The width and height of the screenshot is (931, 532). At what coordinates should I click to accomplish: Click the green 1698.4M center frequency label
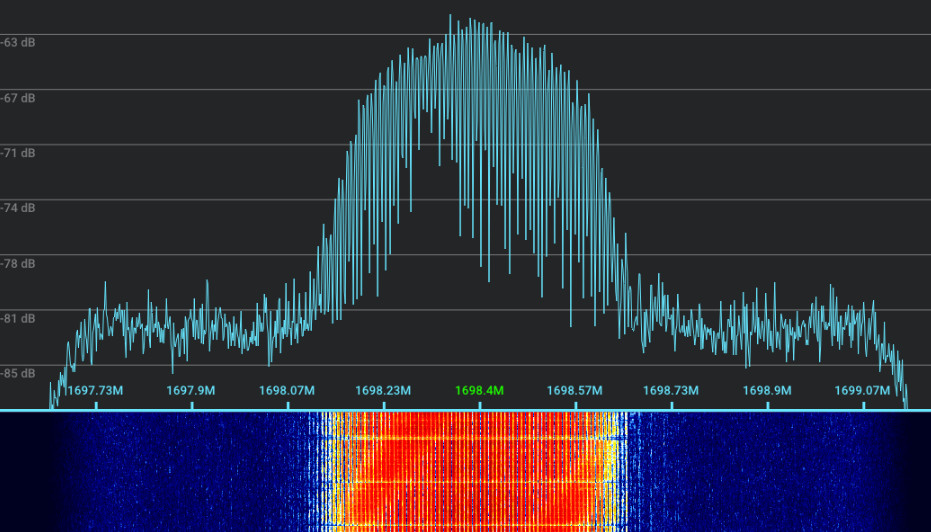479,390
